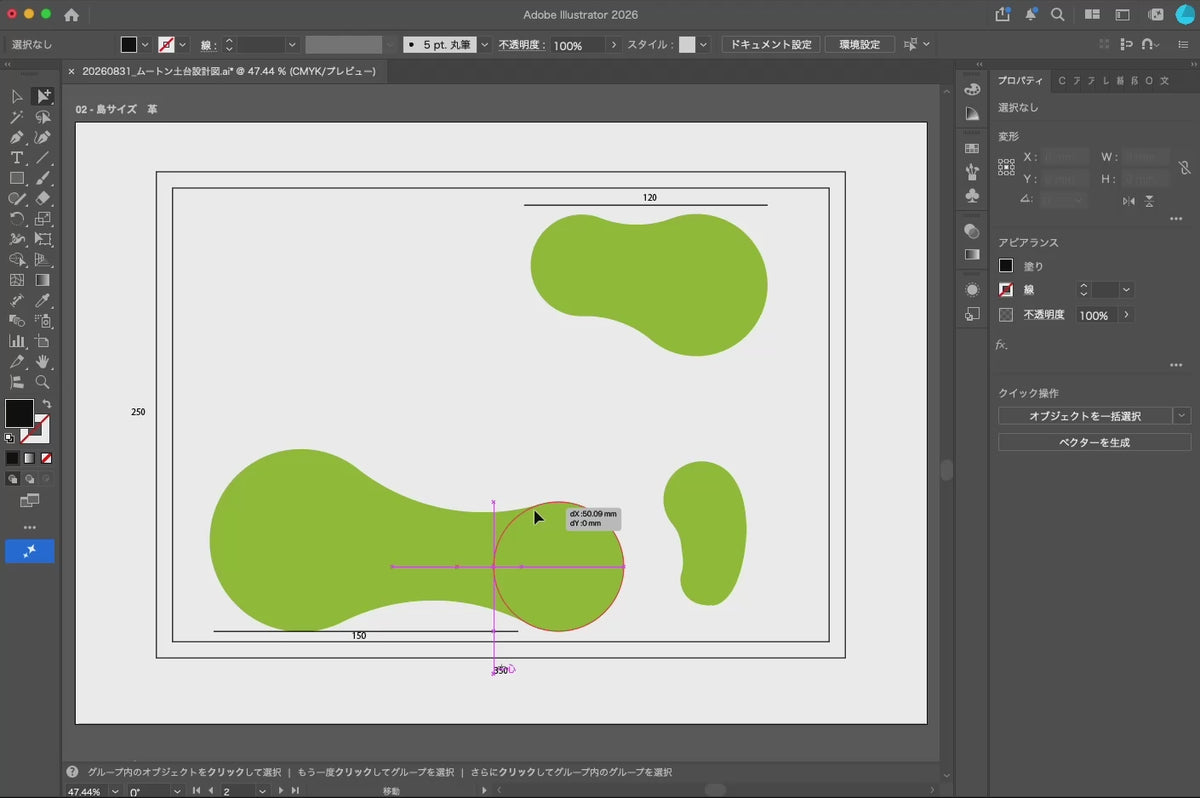Switch to the プロパティ panel tab

click(x=1020, y=80)
